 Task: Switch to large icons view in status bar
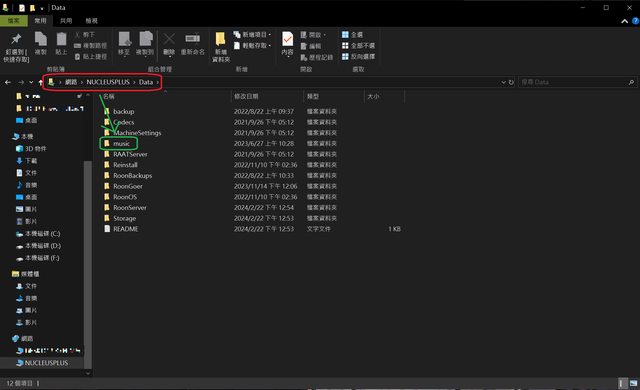pos(633,383)
